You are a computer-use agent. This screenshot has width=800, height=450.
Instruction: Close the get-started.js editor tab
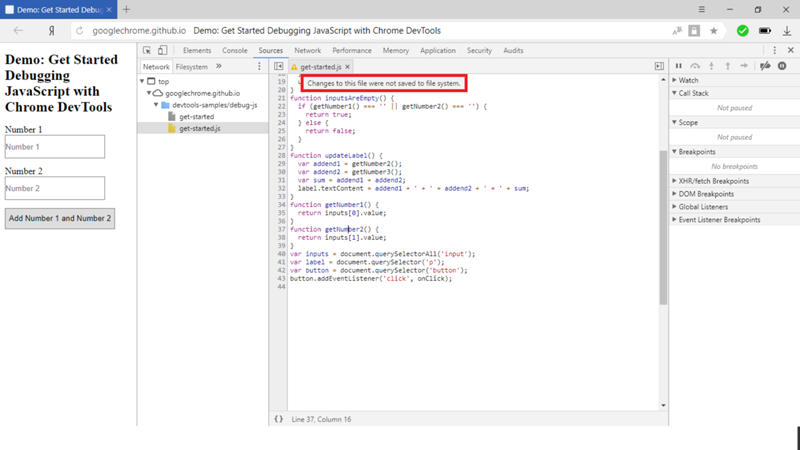point(347,67)
